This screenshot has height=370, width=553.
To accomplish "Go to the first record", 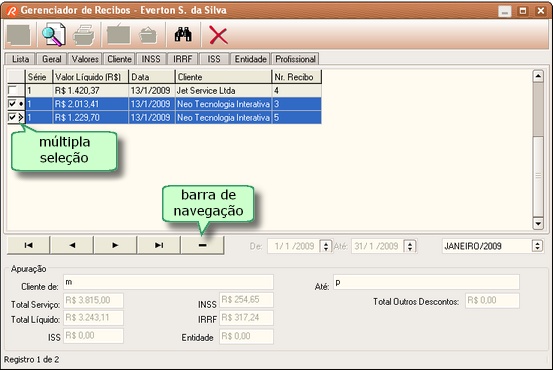I will pos(28,245).
